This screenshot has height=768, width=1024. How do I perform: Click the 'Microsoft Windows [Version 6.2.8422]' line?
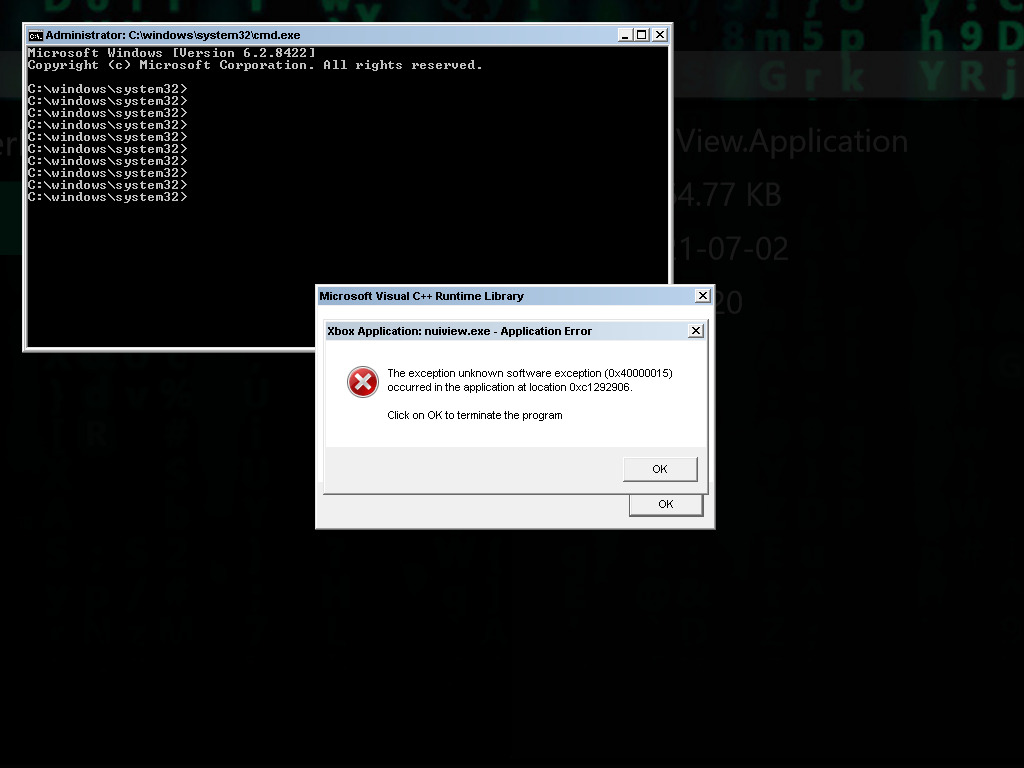pyautogui.click(x=172, y=53)
